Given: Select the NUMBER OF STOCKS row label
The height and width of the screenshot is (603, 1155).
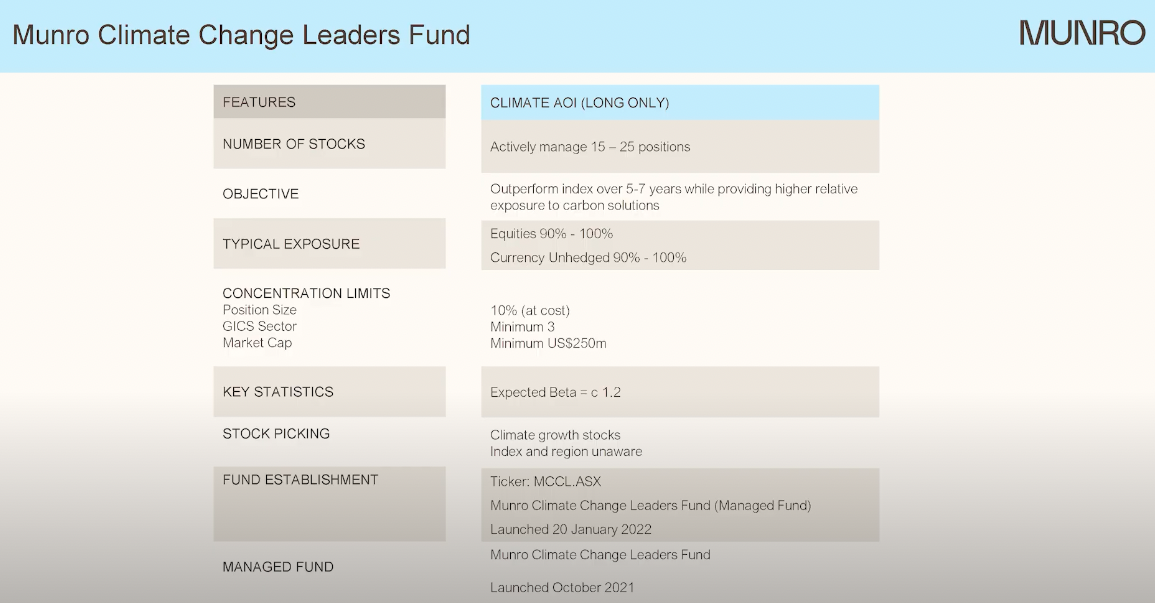Looking at the screenshot, I should coord(294,144).
